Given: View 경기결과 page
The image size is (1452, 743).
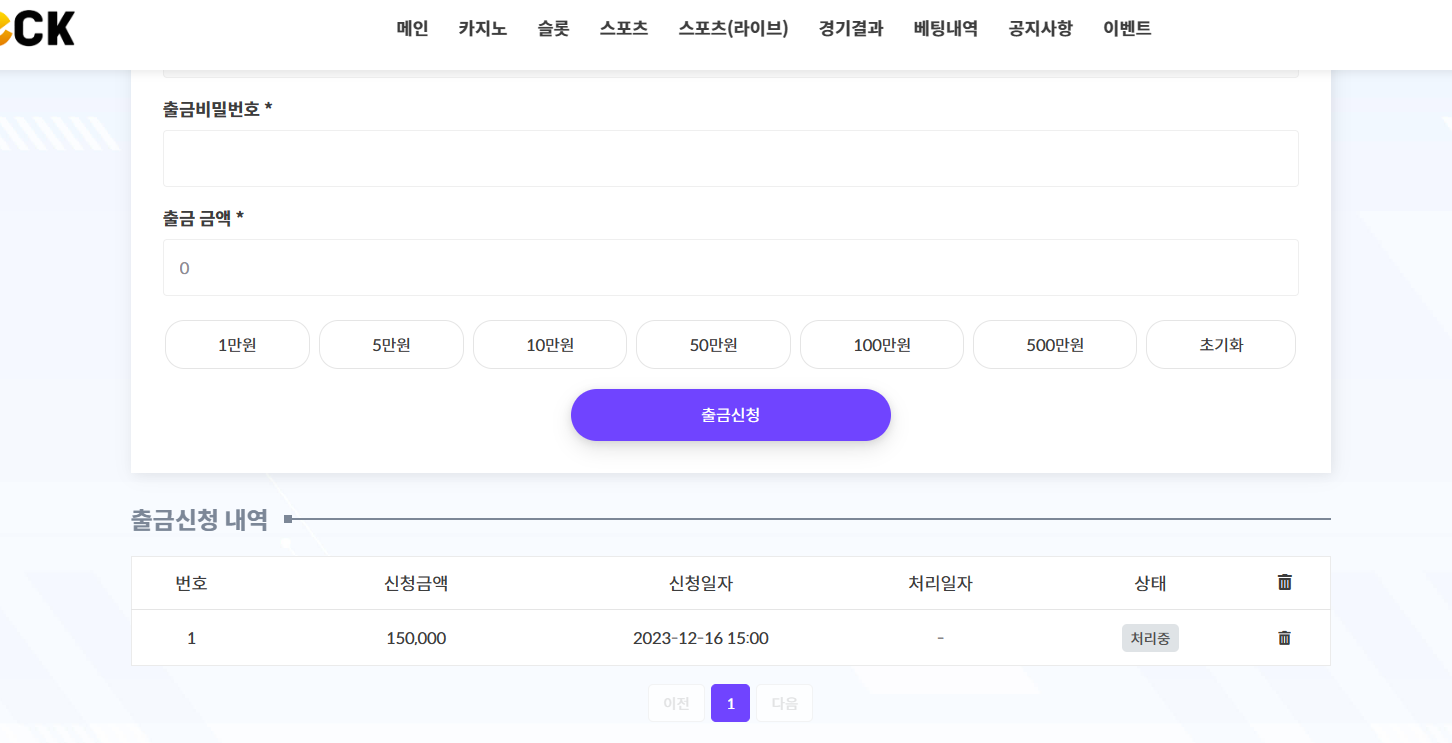Looking at the screenshot, I should pos(851,29).
